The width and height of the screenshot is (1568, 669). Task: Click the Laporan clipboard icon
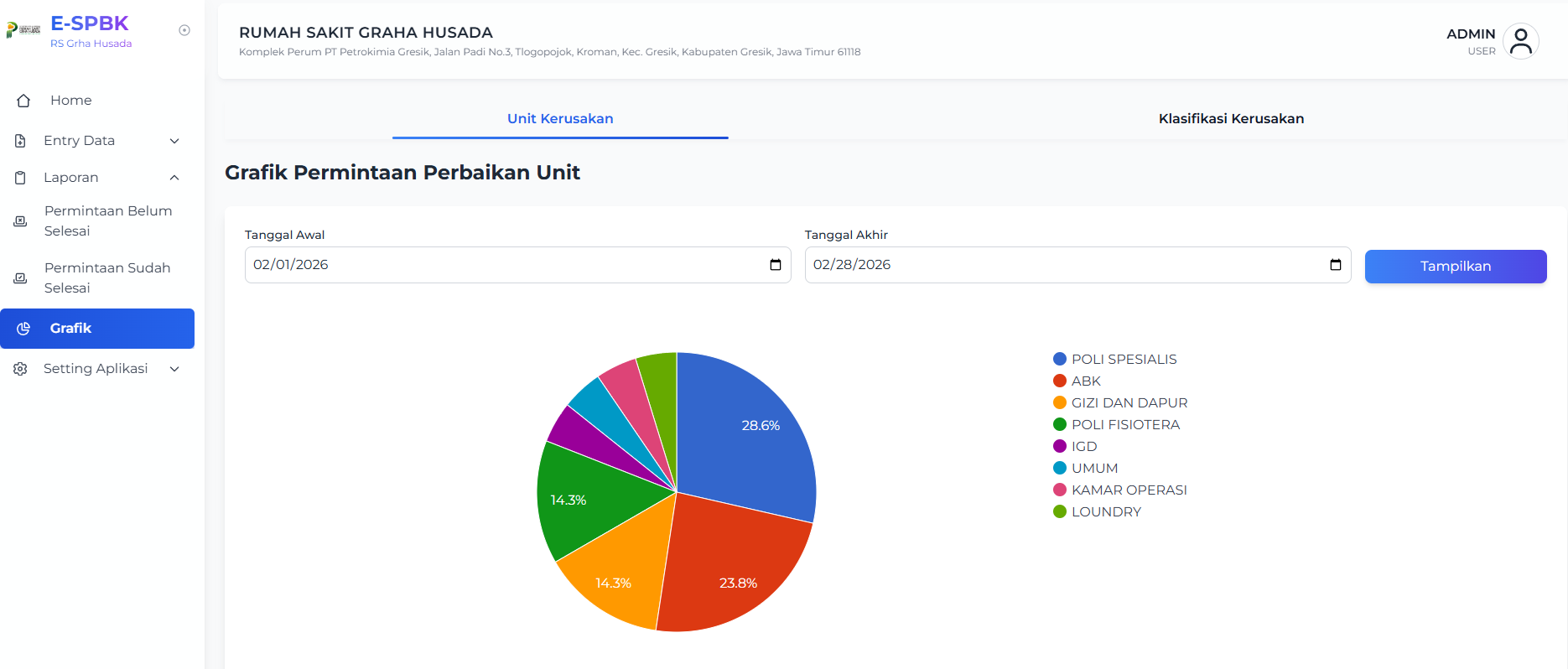(x=20, y=178)
